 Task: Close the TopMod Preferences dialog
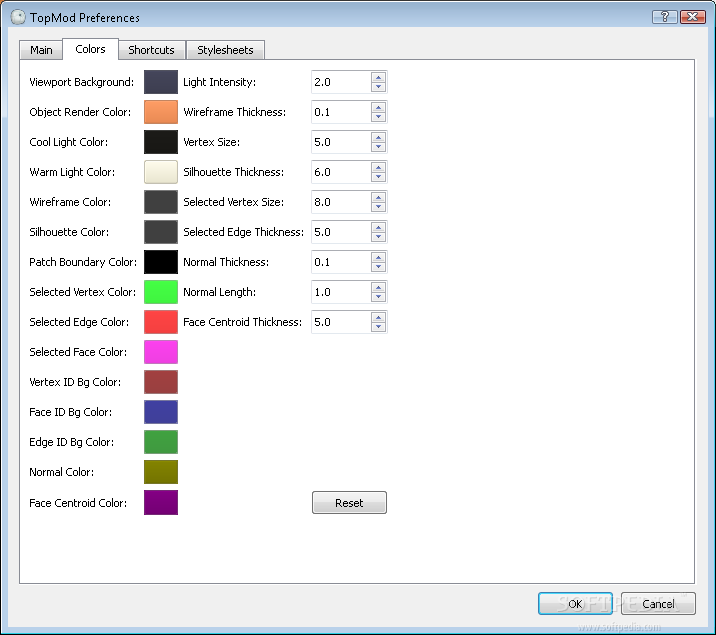point(693,17)
